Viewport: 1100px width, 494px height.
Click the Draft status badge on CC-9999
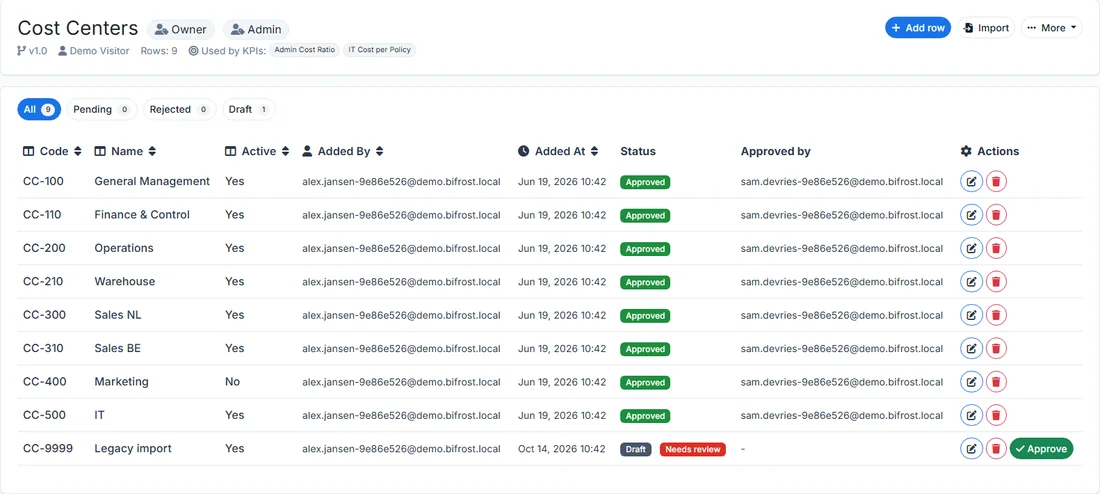tap(636, 449)
